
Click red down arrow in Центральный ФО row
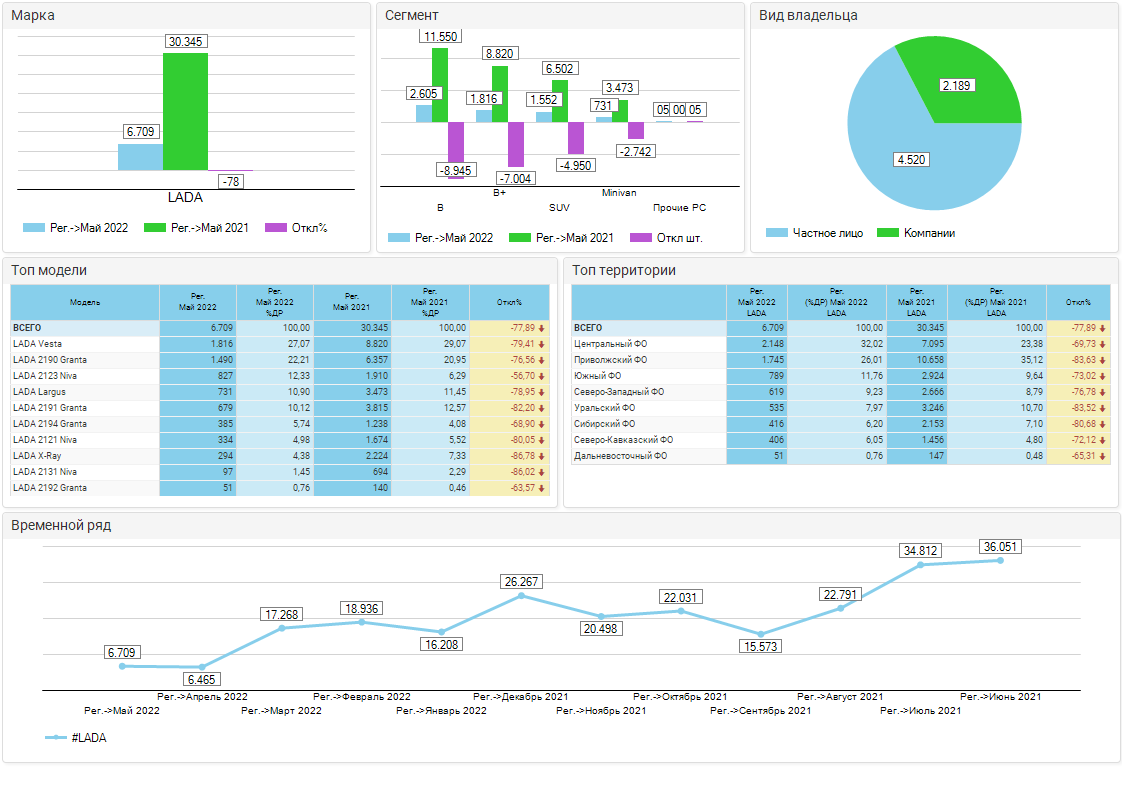pyautogui.click(x=1102, y=344)
